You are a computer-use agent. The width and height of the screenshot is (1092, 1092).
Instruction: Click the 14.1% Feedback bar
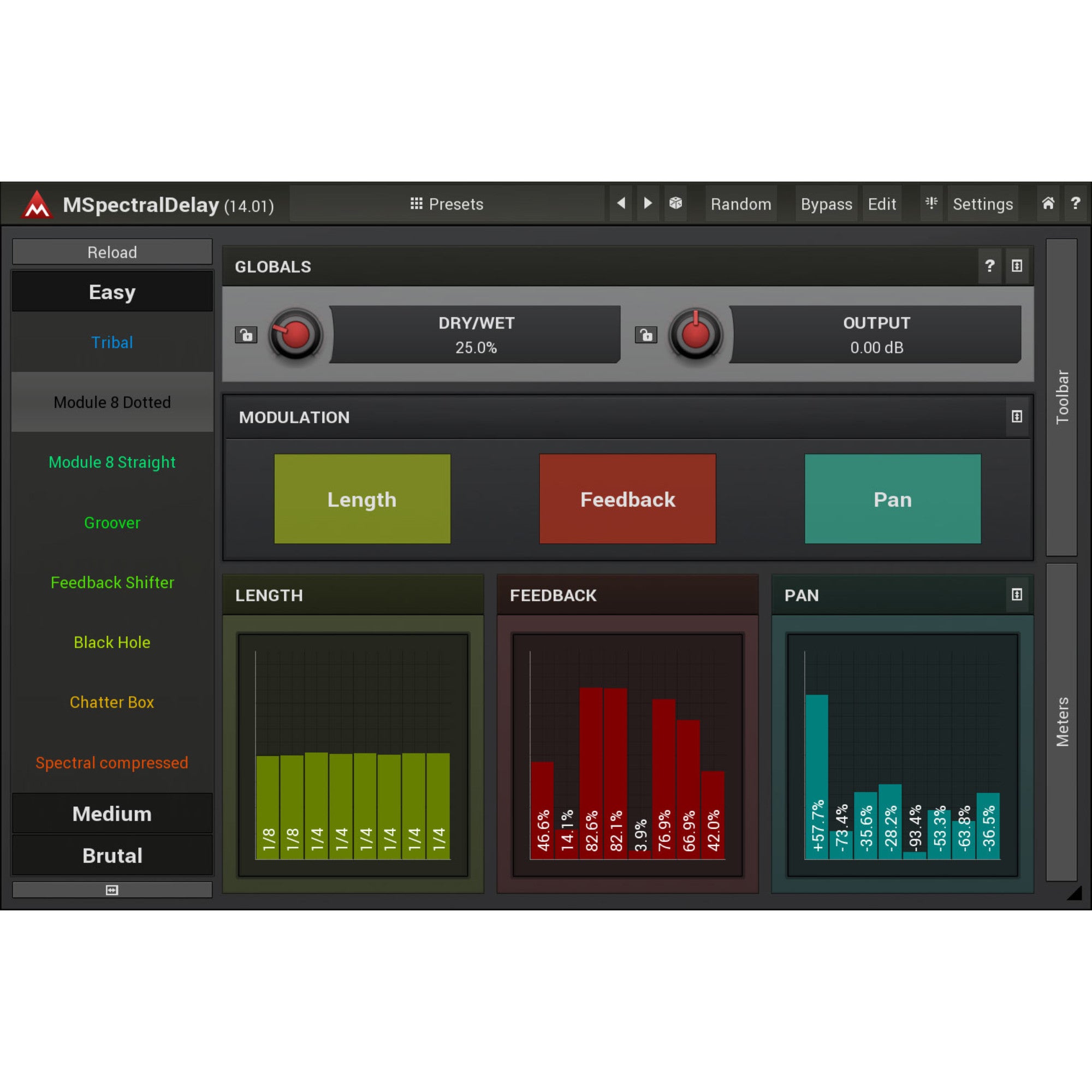click(566, 845)
